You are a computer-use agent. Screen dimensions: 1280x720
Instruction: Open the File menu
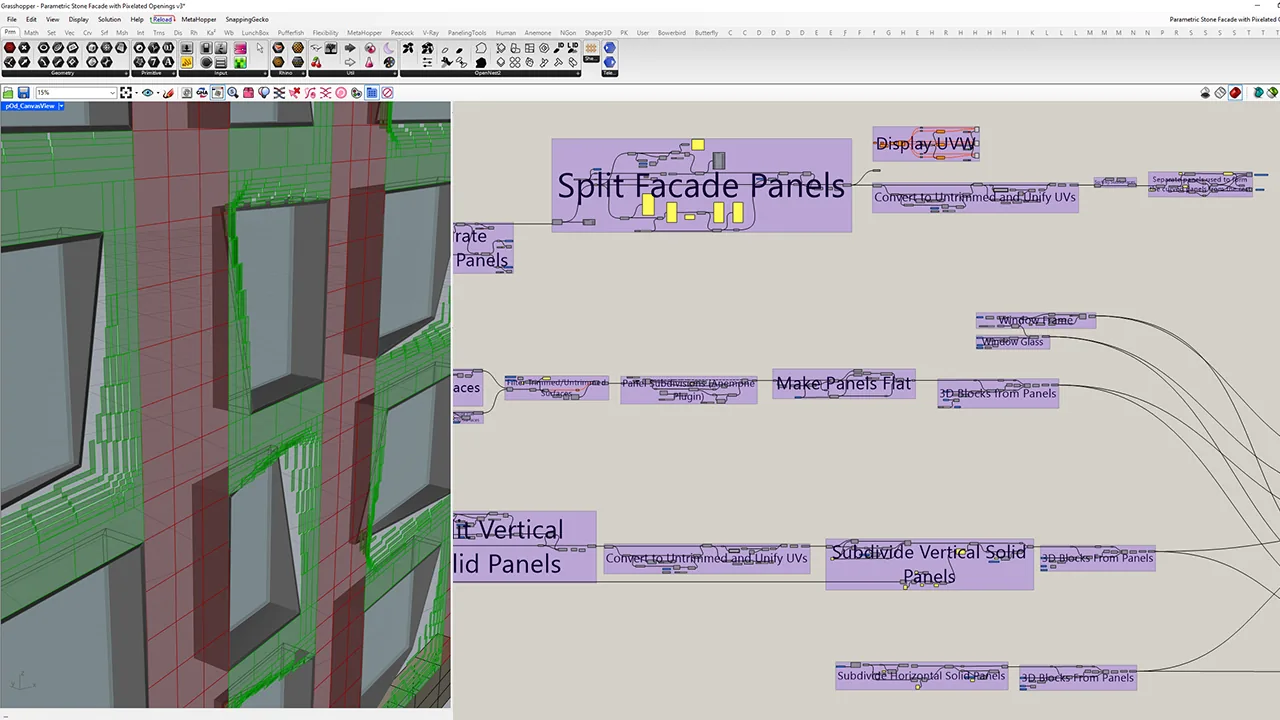coord(12,19)
